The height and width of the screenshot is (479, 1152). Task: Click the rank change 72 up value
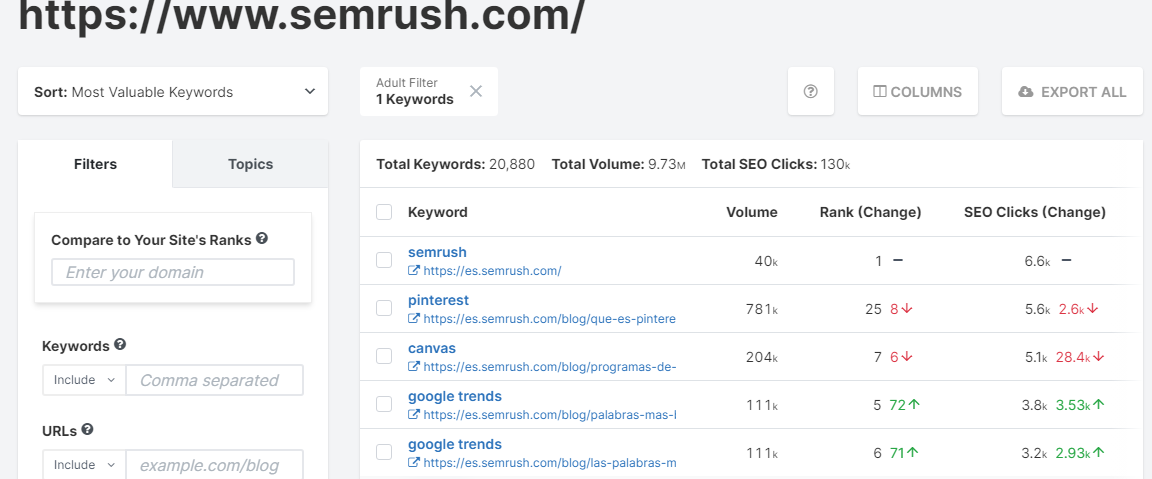point(898,405)
